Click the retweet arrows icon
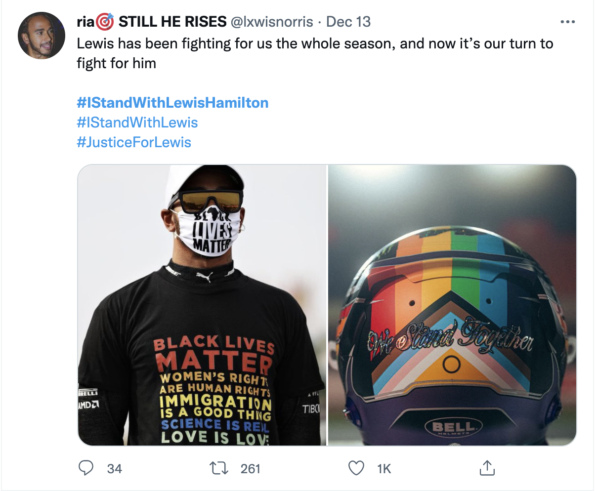This screenshot has width=595, height=491. (x=219, y=468)
